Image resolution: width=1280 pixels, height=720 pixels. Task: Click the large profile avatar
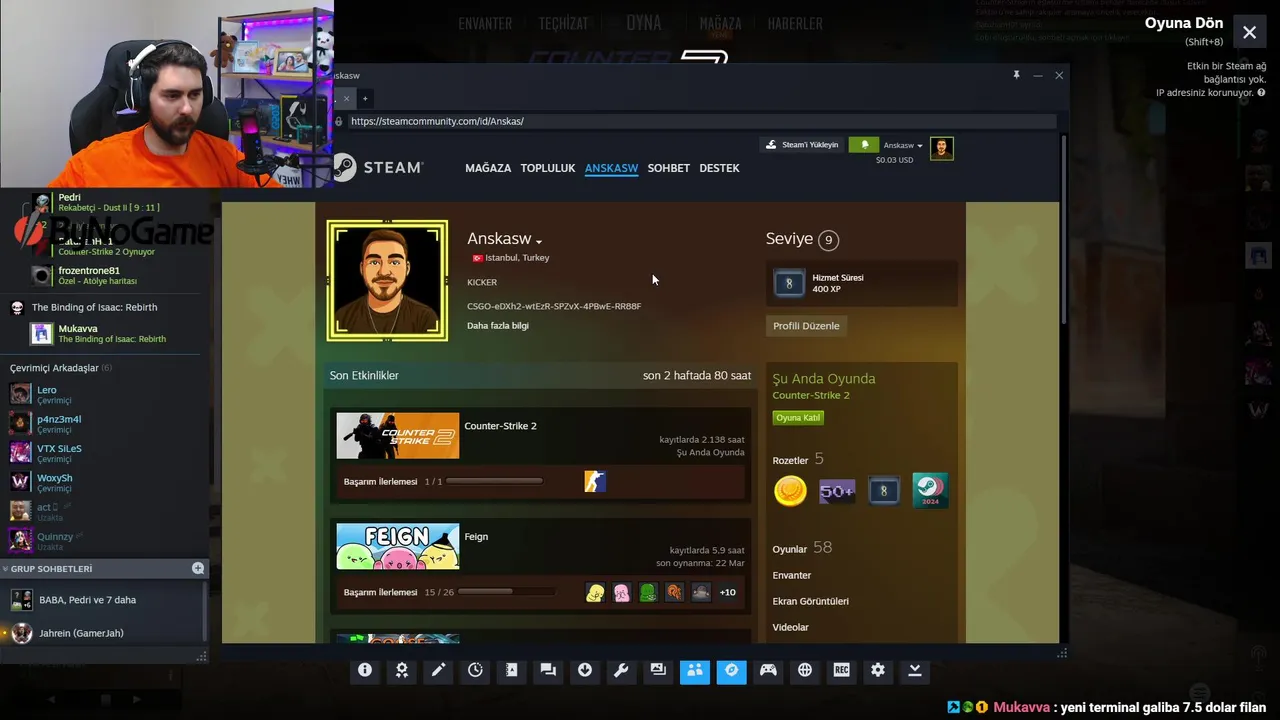[x=387, y=281]
